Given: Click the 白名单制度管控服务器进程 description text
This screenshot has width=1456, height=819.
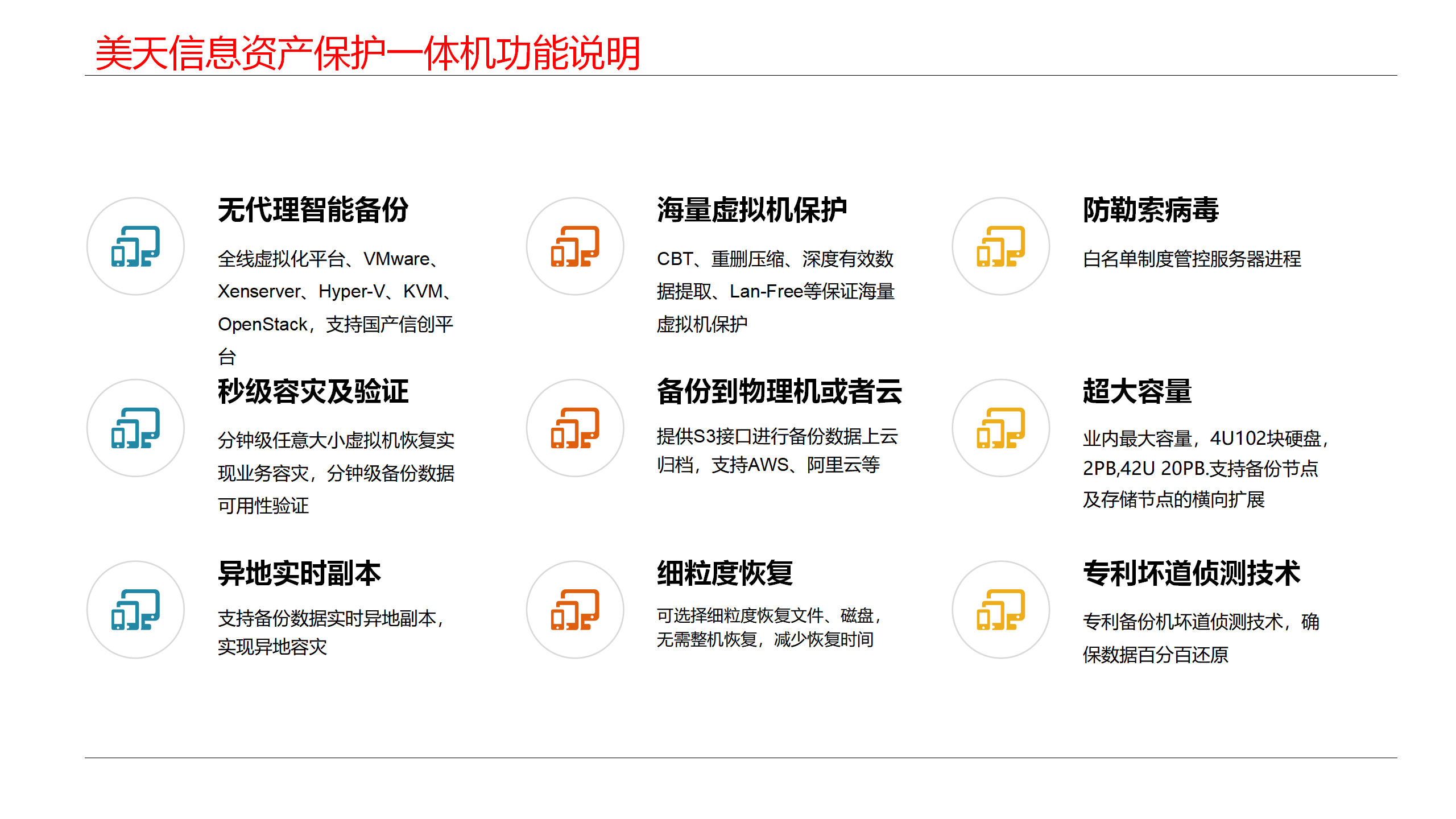Looking at the screenshot, I should click(x=1192, y=259).
